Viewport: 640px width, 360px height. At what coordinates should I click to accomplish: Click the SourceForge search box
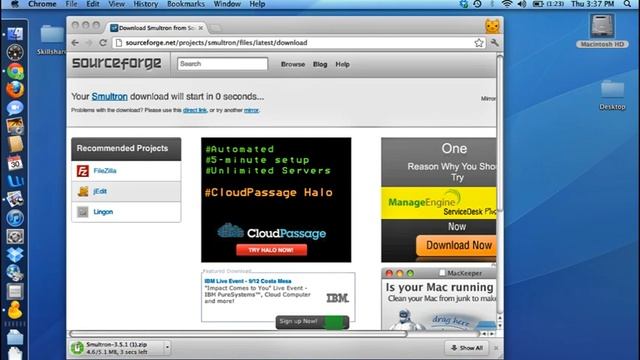[222, 64]
